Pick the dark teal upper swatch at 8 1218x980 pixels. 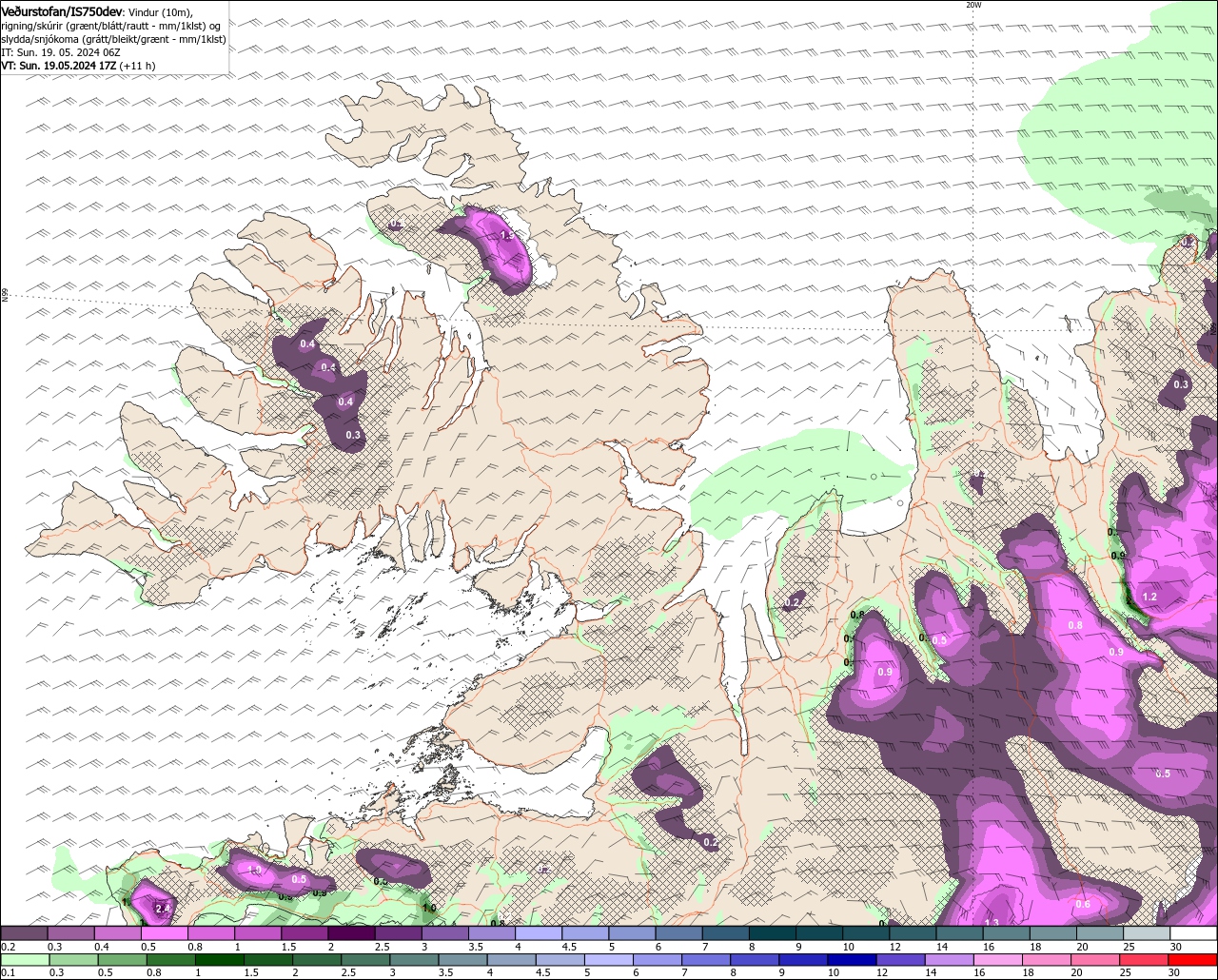[x=773, y=934]
